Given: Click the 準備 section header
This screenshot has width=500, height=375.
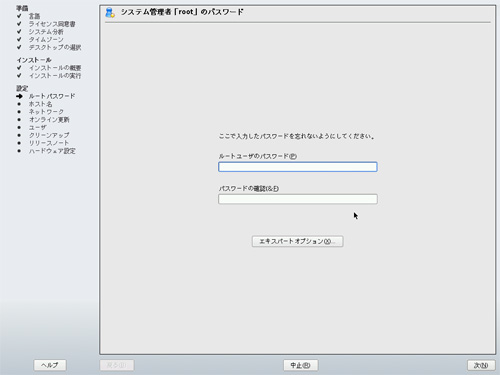Looking at the screenshot, I should point(22,8).
